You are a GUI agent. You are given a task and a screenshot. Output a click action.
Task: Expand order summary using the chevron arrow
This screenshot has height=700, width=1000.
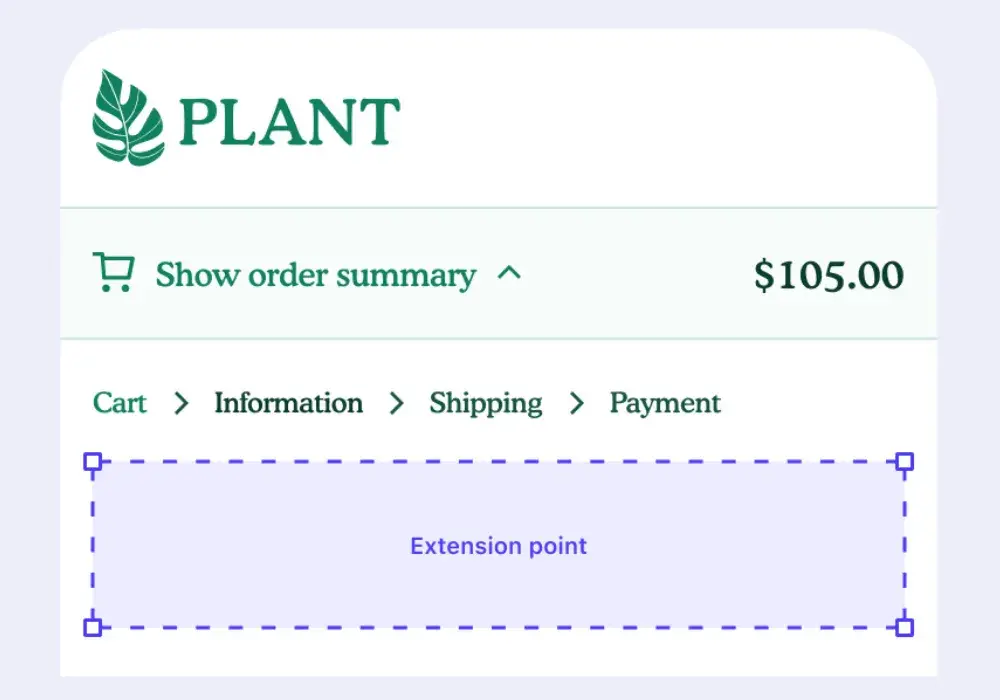pos(509,273)
